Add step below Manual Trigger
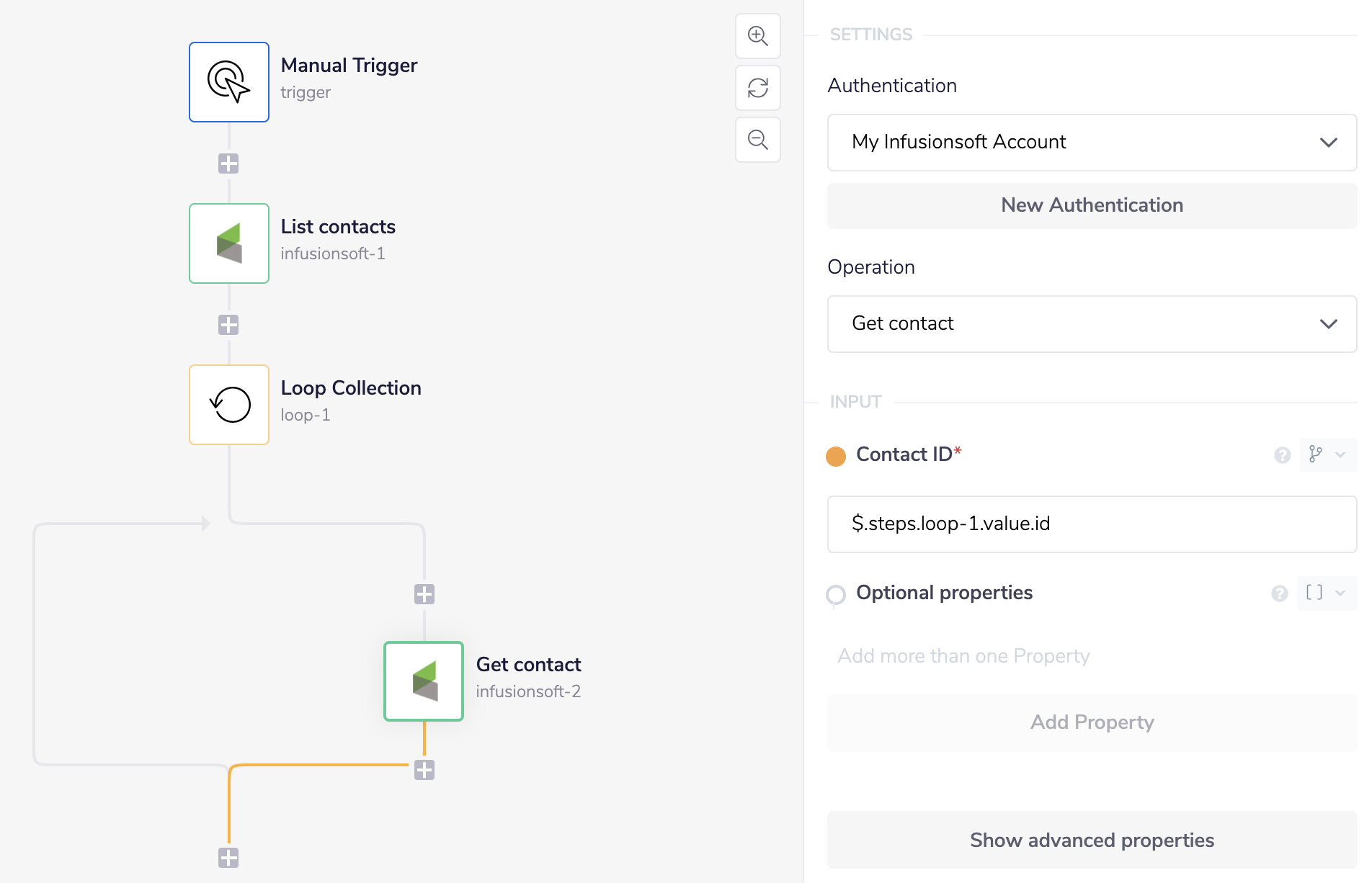The width and height of the screenshot is (1372, 883). [x=228, y=163]
